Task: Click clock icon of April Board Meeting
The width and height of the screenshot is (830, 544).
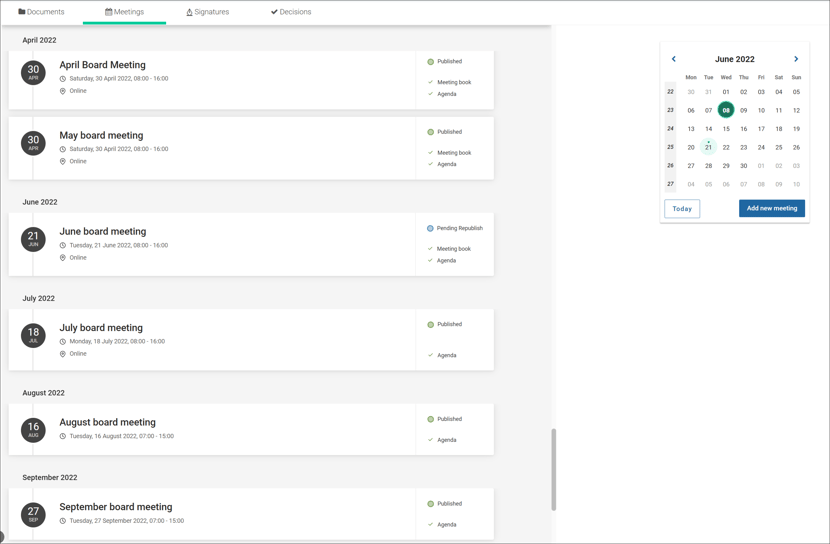Action: (62, 78)
